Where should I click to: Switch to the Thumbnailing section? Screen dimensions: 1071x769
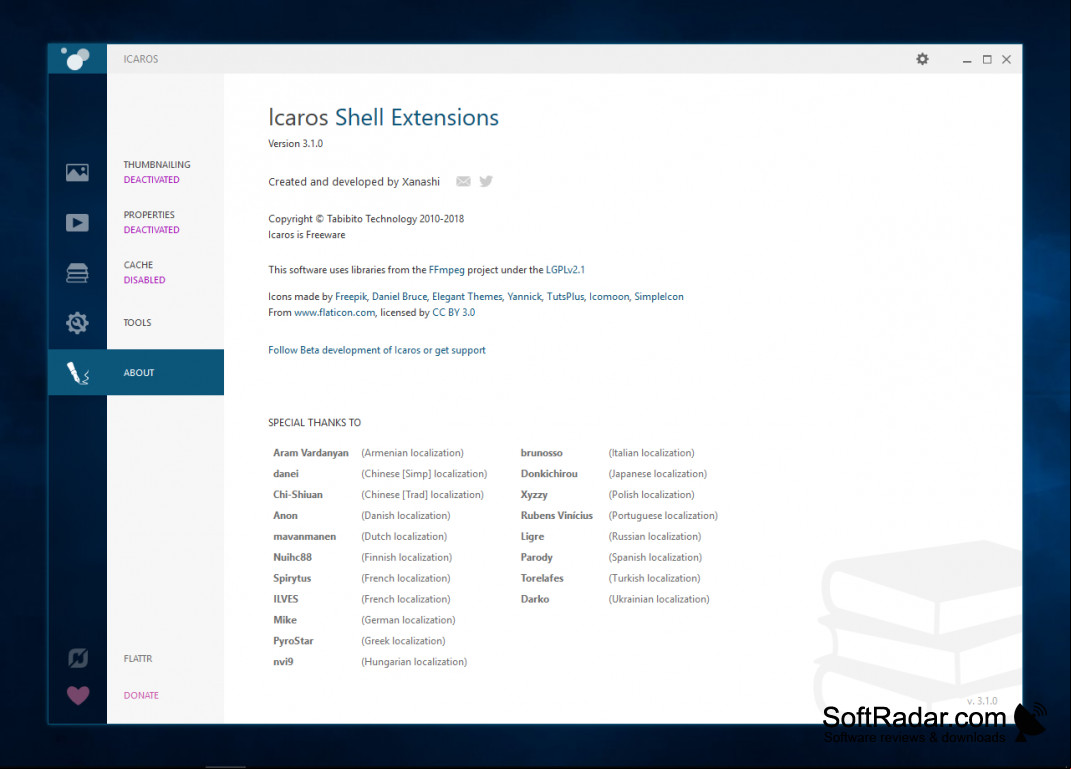tap(157, 165)
